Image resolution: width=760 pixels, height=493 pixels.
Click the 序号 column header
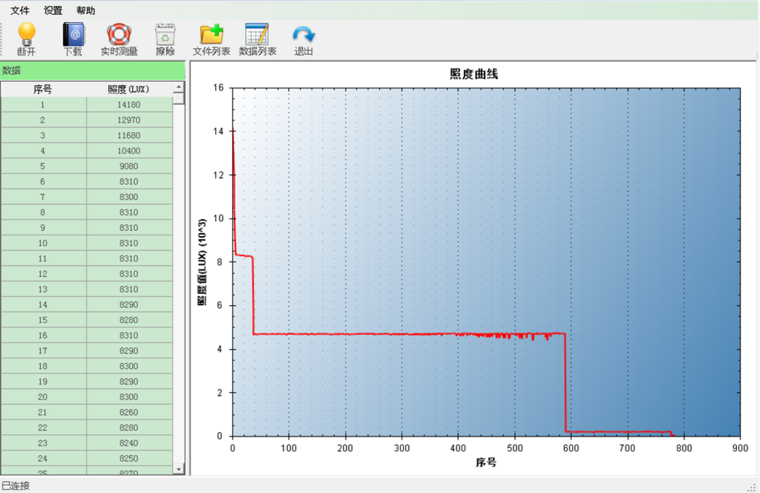[42, 89]
